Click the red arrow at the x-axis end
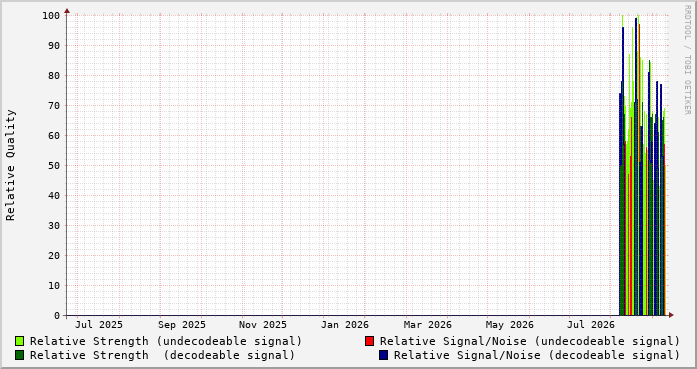 671,315
